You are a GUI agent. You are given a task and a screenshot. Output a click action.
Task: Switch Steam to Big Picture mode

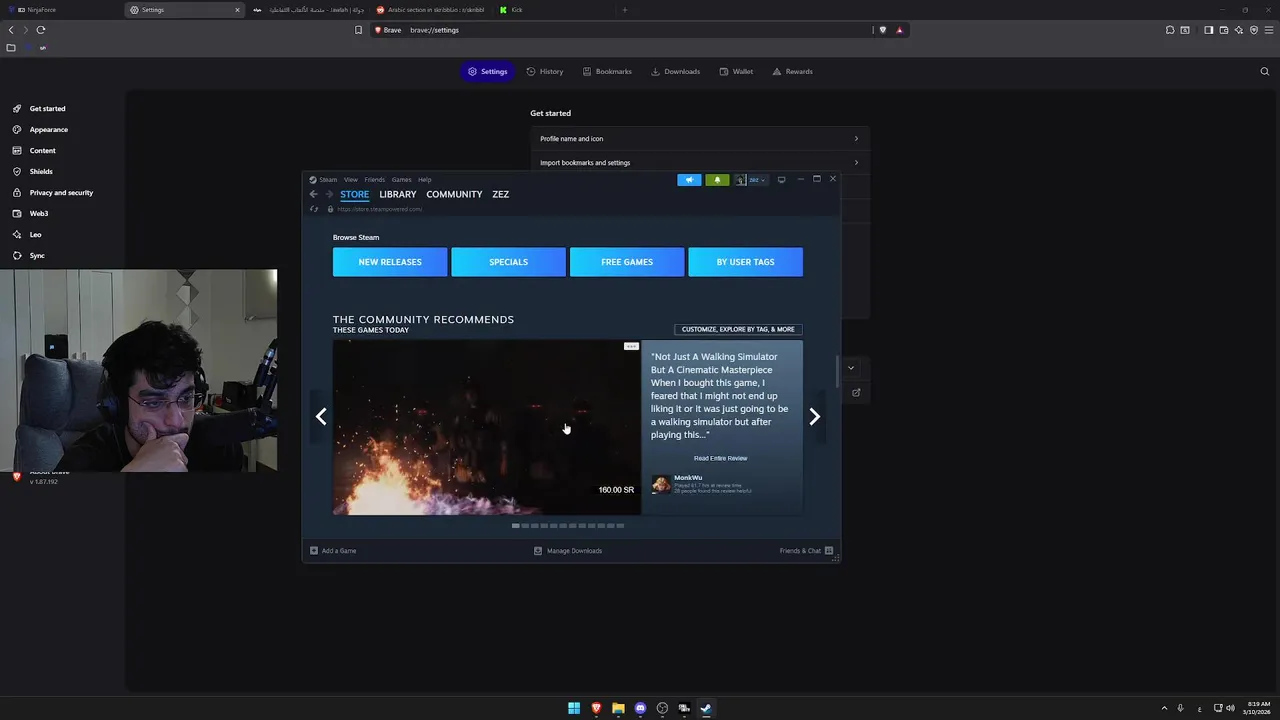click(x=781, y=180)
